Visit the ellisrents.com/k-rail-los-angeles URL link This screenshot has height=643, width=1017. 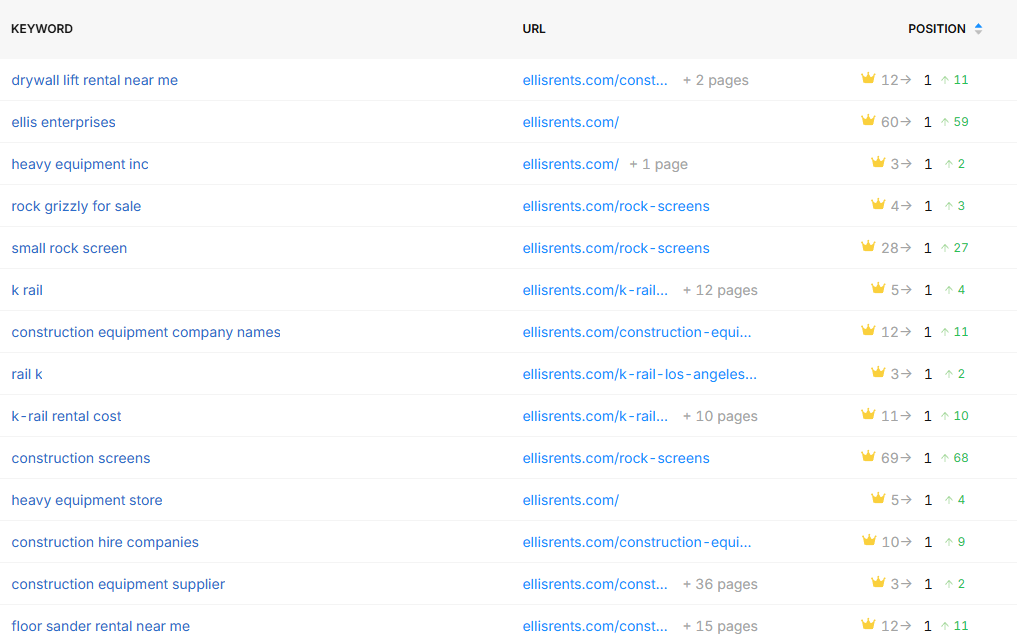pyautogui.click(x=639, y=374)
